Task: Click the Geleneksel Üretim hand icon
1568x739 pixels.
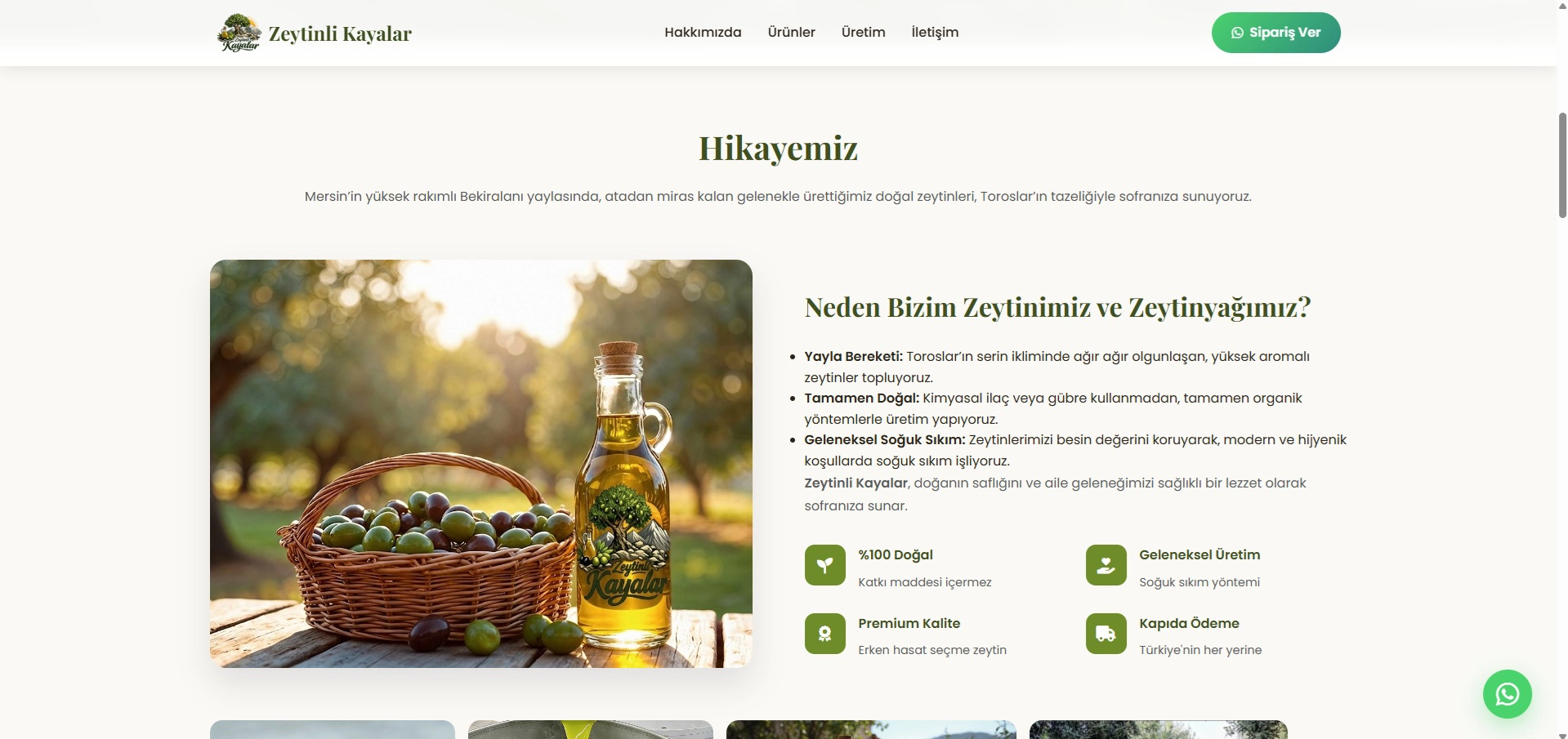Action: pos(1105,564)
